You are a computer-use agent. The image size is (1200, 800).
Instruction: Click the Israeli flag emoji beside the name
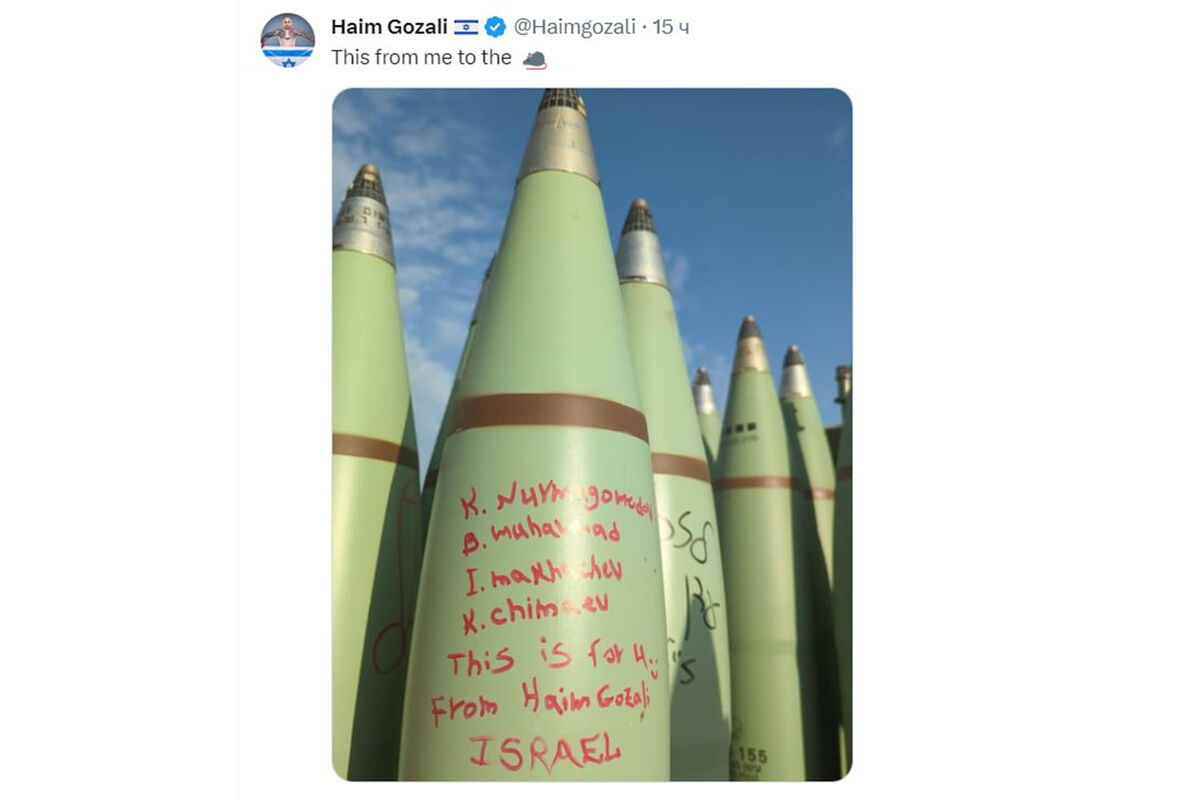click(466, 27)
